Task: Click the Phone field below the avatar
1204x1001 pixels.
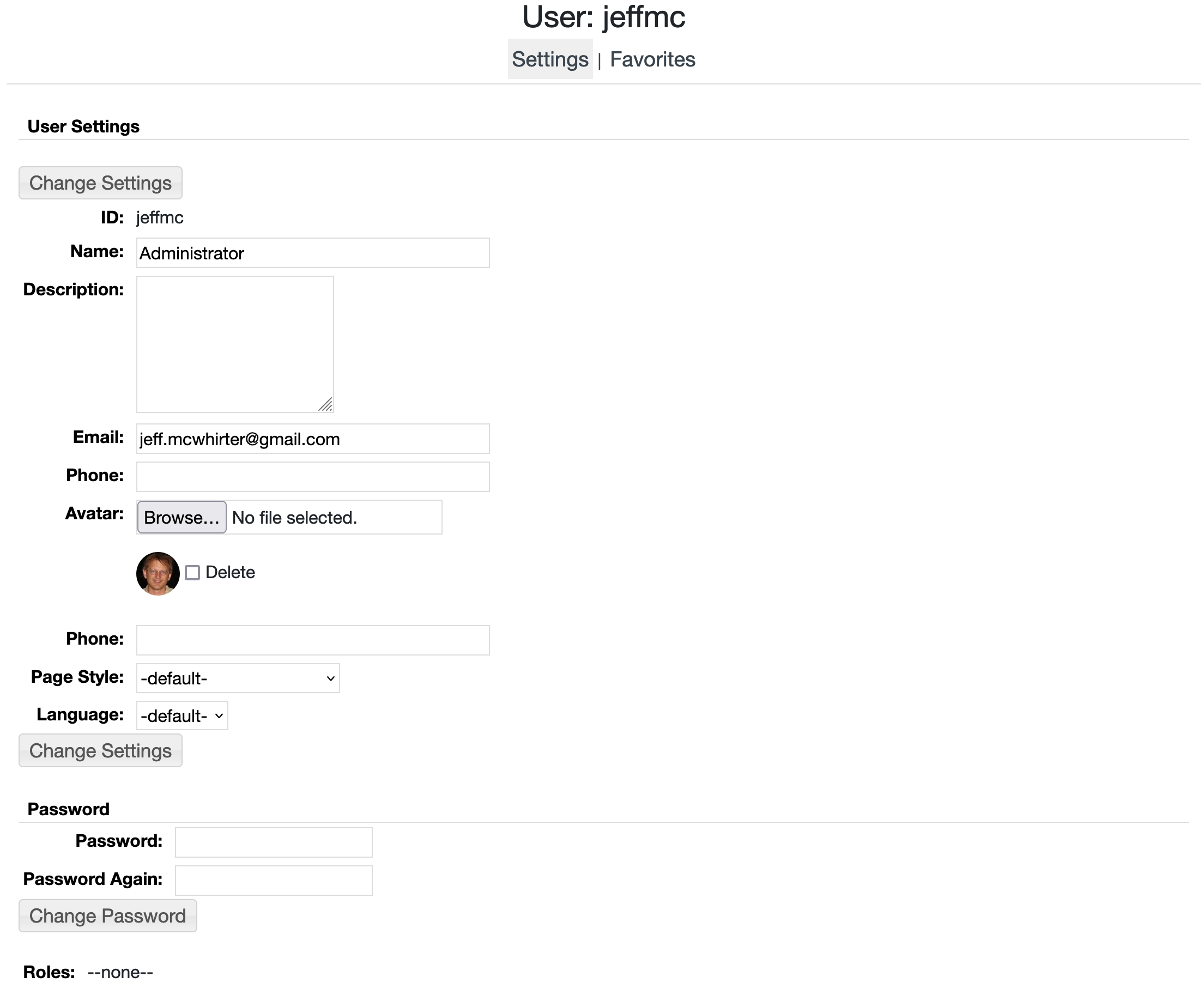Action: point(312,640)
